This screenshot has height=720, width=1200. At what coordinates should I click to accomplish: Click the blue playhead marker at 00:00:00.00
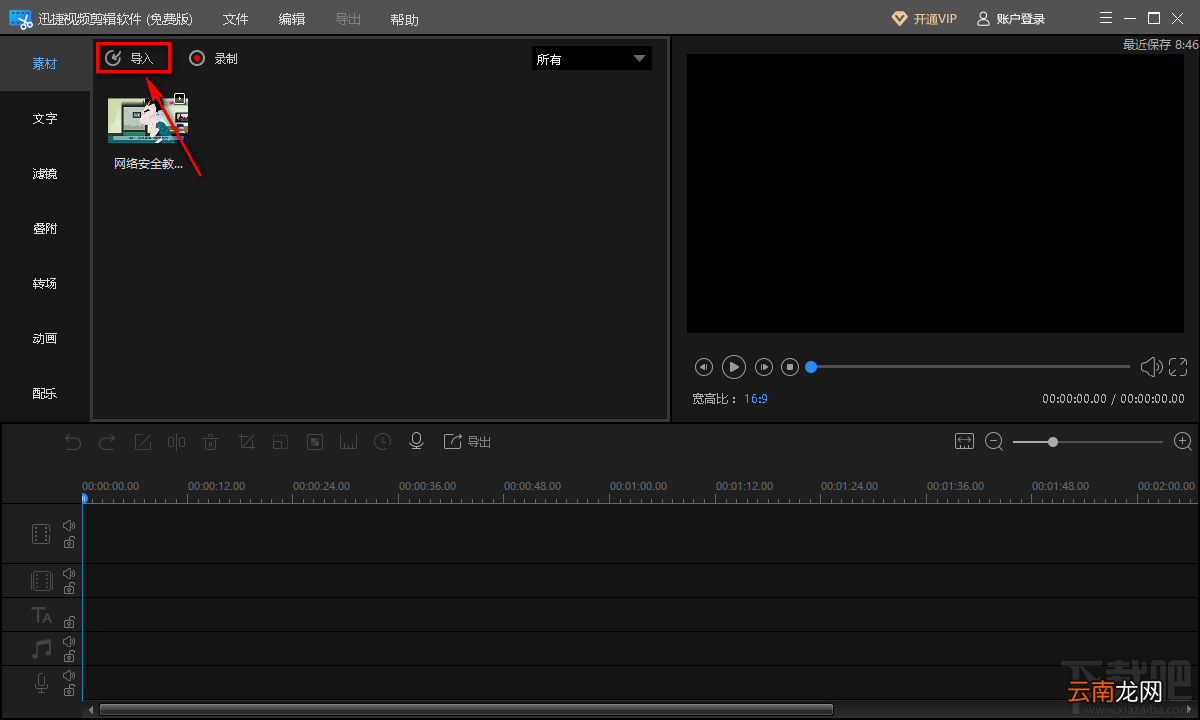click(84, 497)
